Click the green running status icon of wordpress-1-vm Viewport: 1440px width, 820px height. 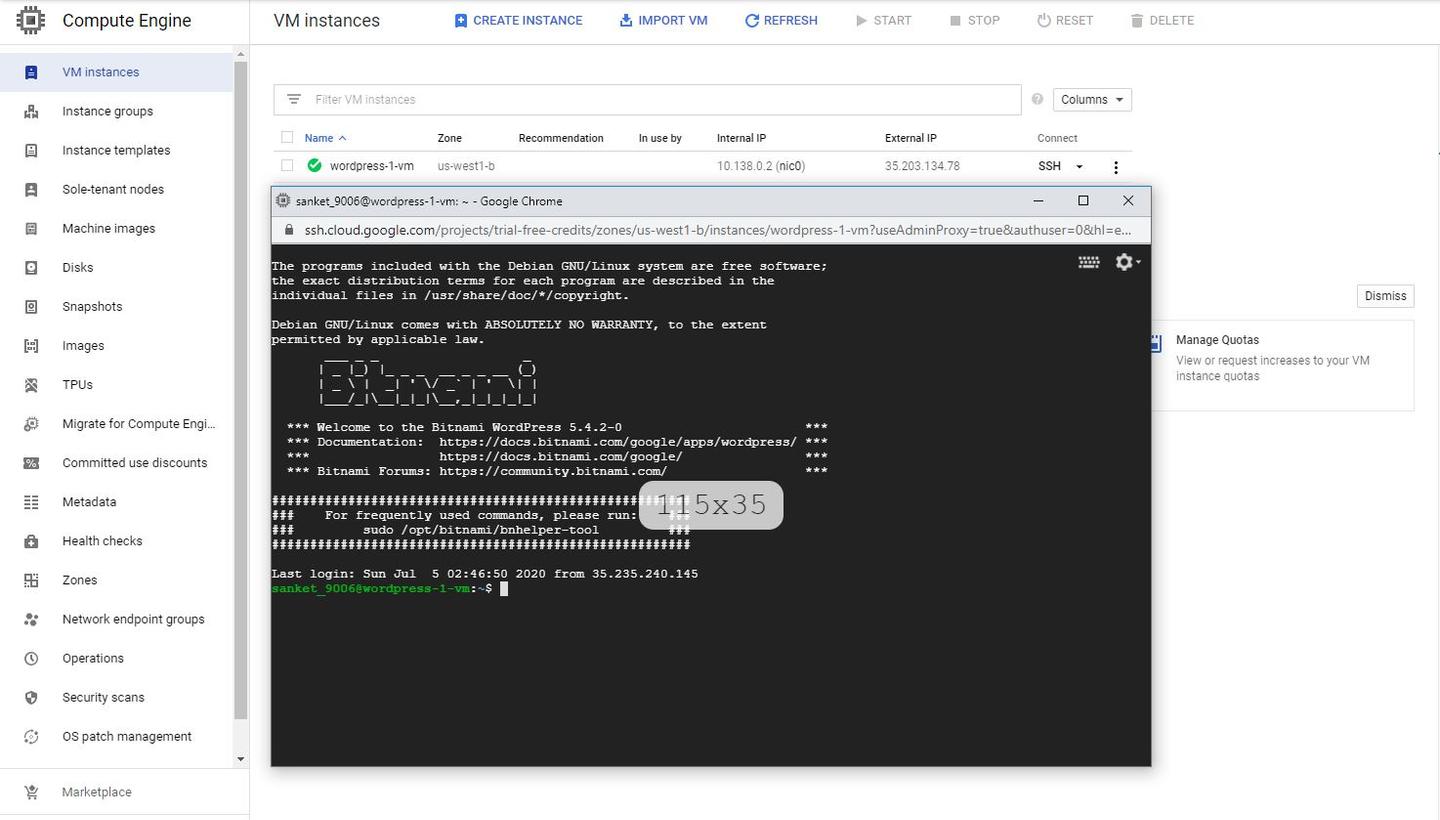314,165
